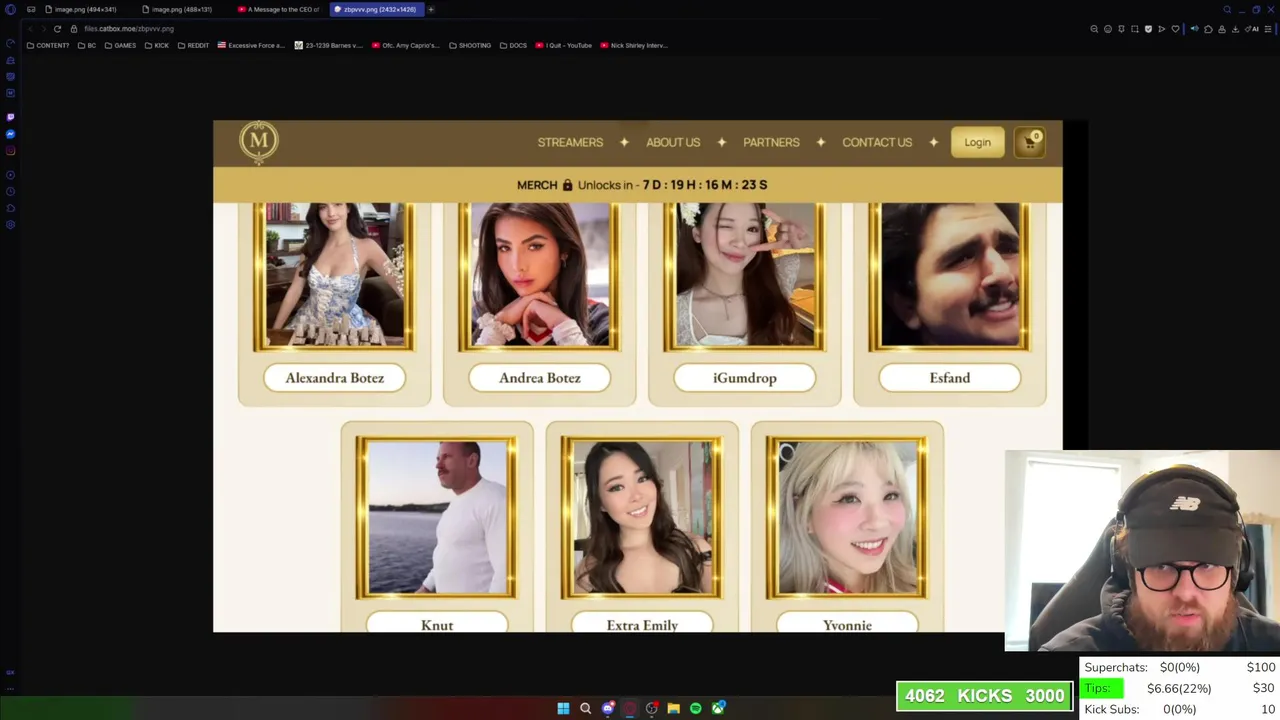This screenshot has width=1280, height=720.
Task: Open the extensions cube icon
Action: [x=1208, y=29]
